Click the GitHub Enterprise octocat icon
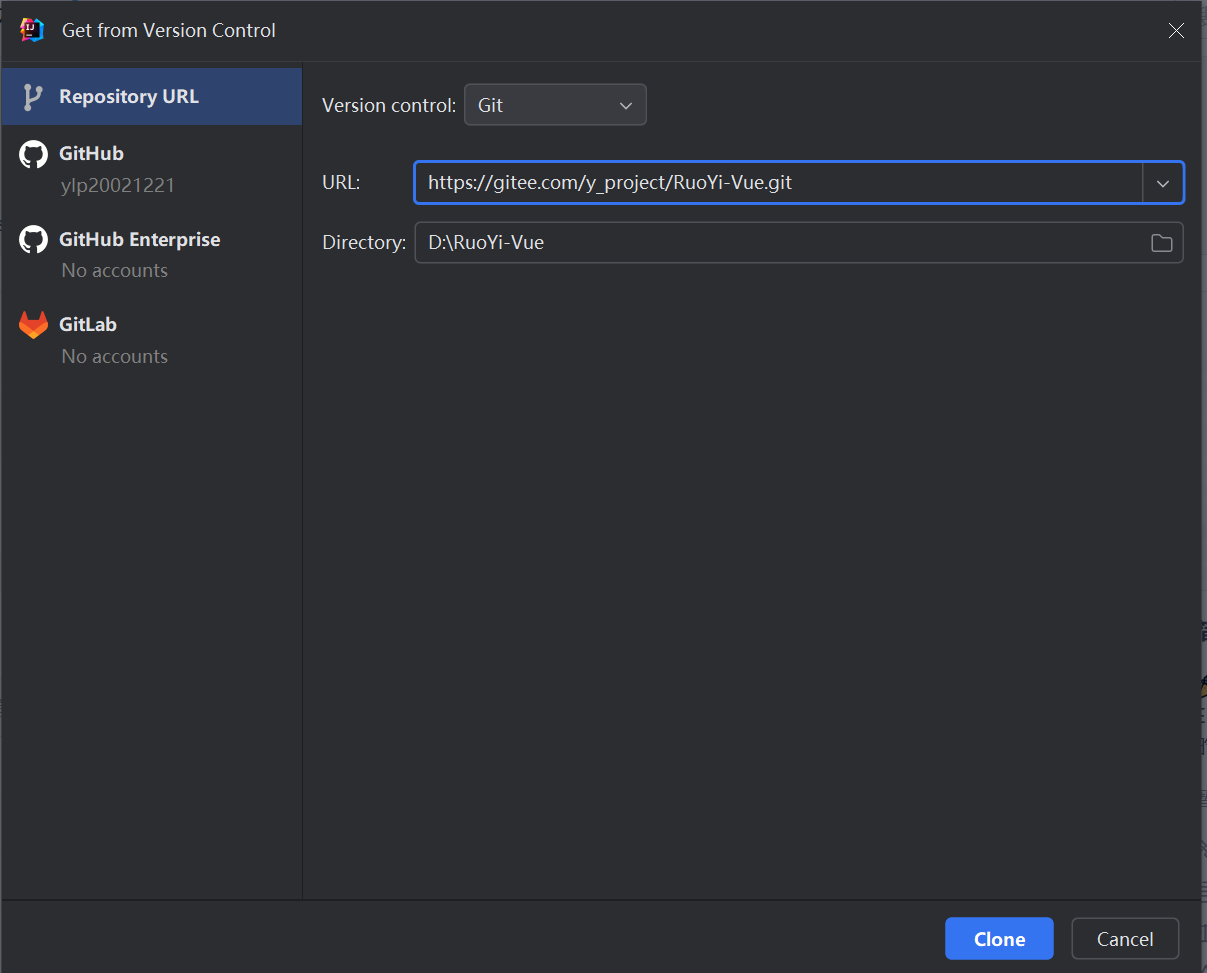This screenshot has height=973, width=1207. pyautogui.click(x=33, y=240)
